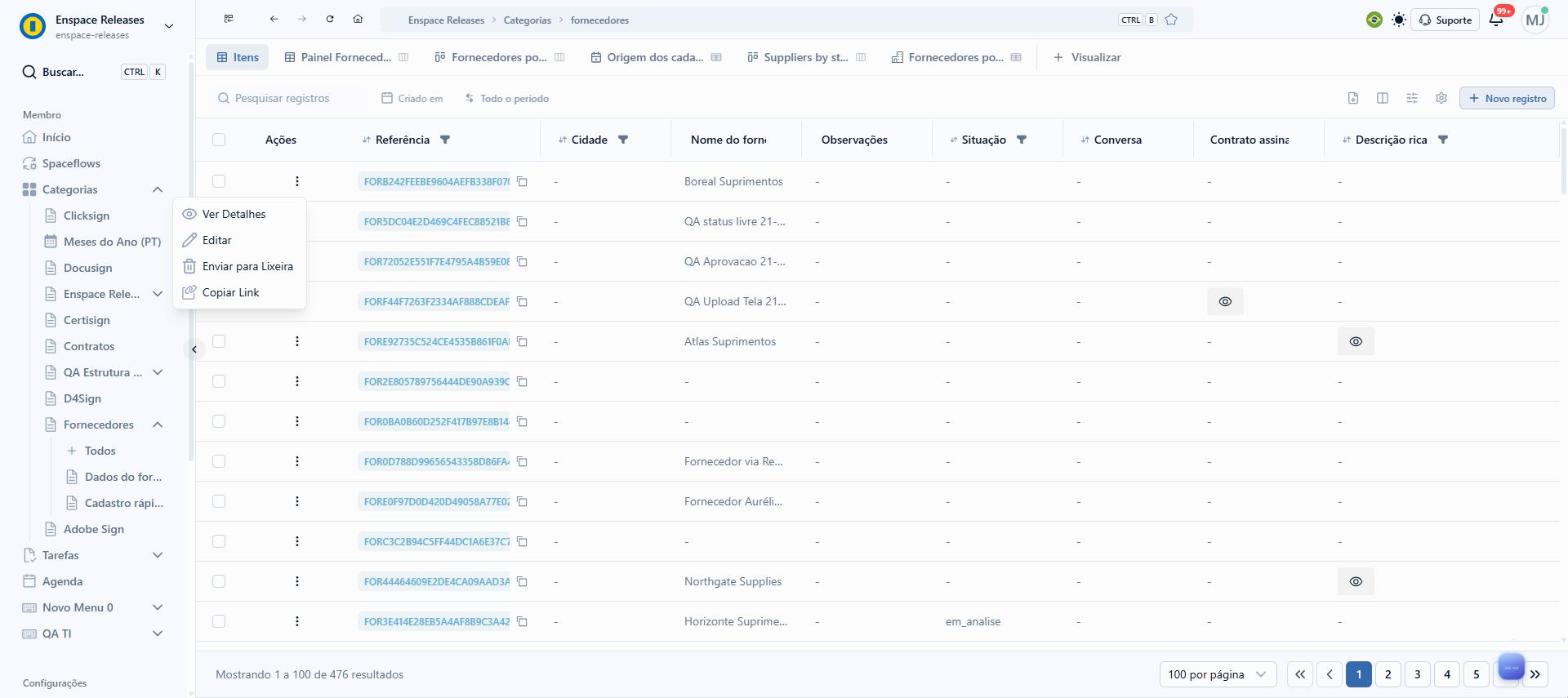Click the home icon in top navigation bar
This screenshot has height=698, width=1568.
[358, 19]
